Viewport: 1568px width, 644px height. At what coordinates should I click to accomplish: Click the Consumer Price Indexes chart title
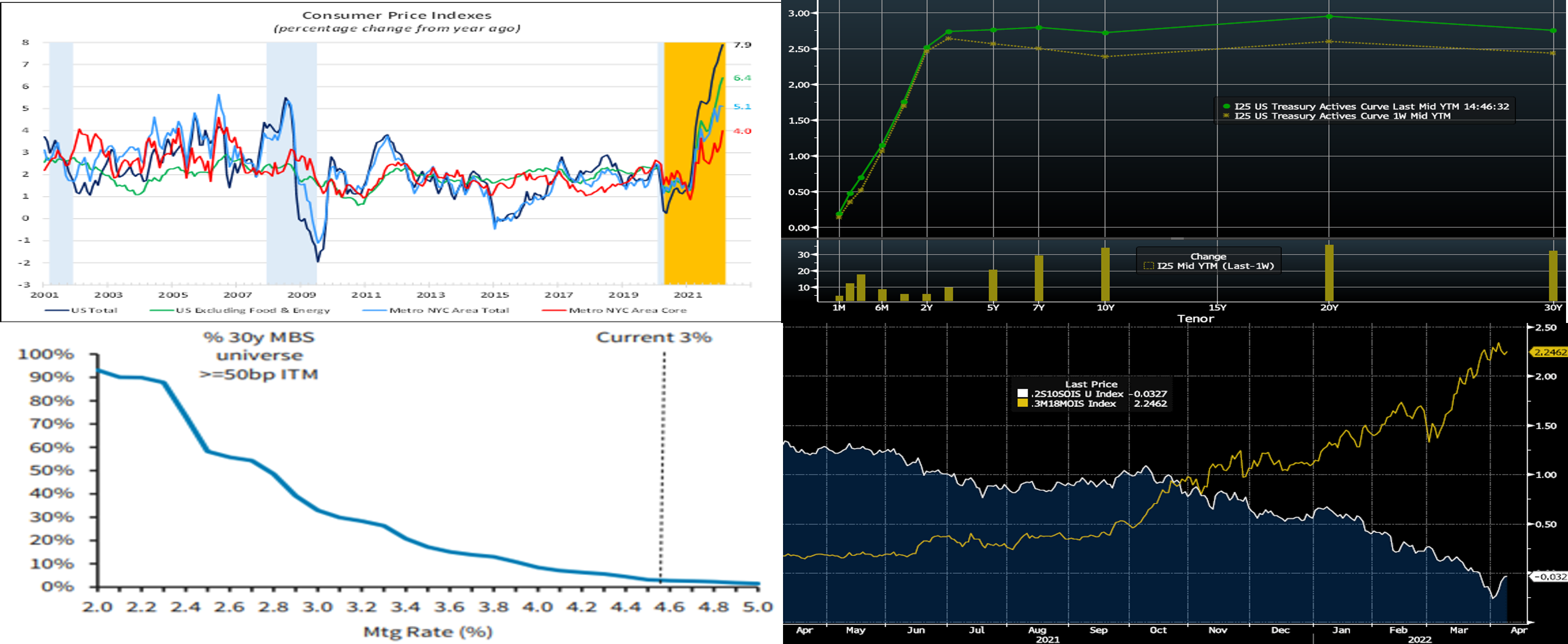(x=396, y=15)
